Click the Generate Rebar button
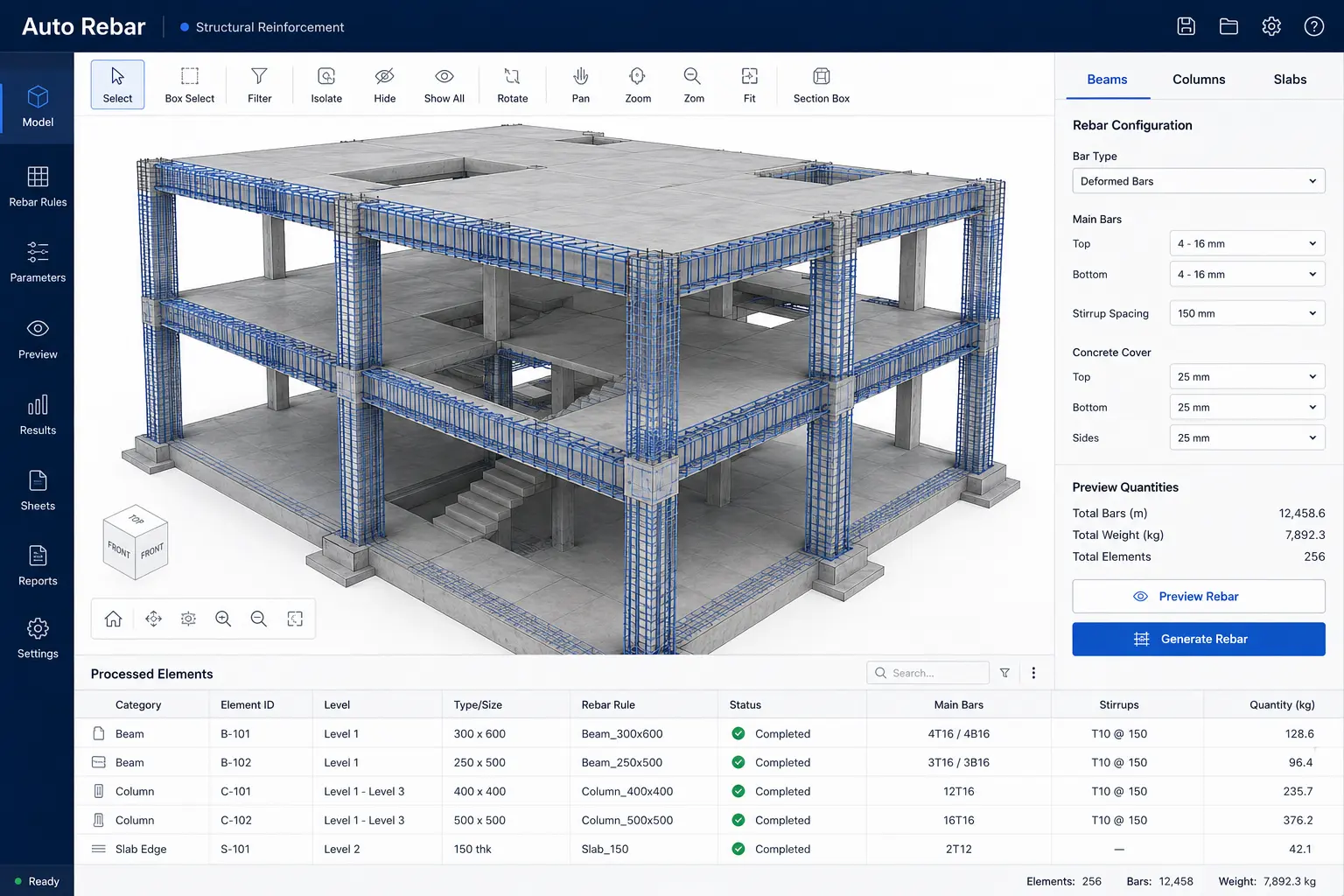This screenshot has height=896, width=1344. [x=1199, y=639]
